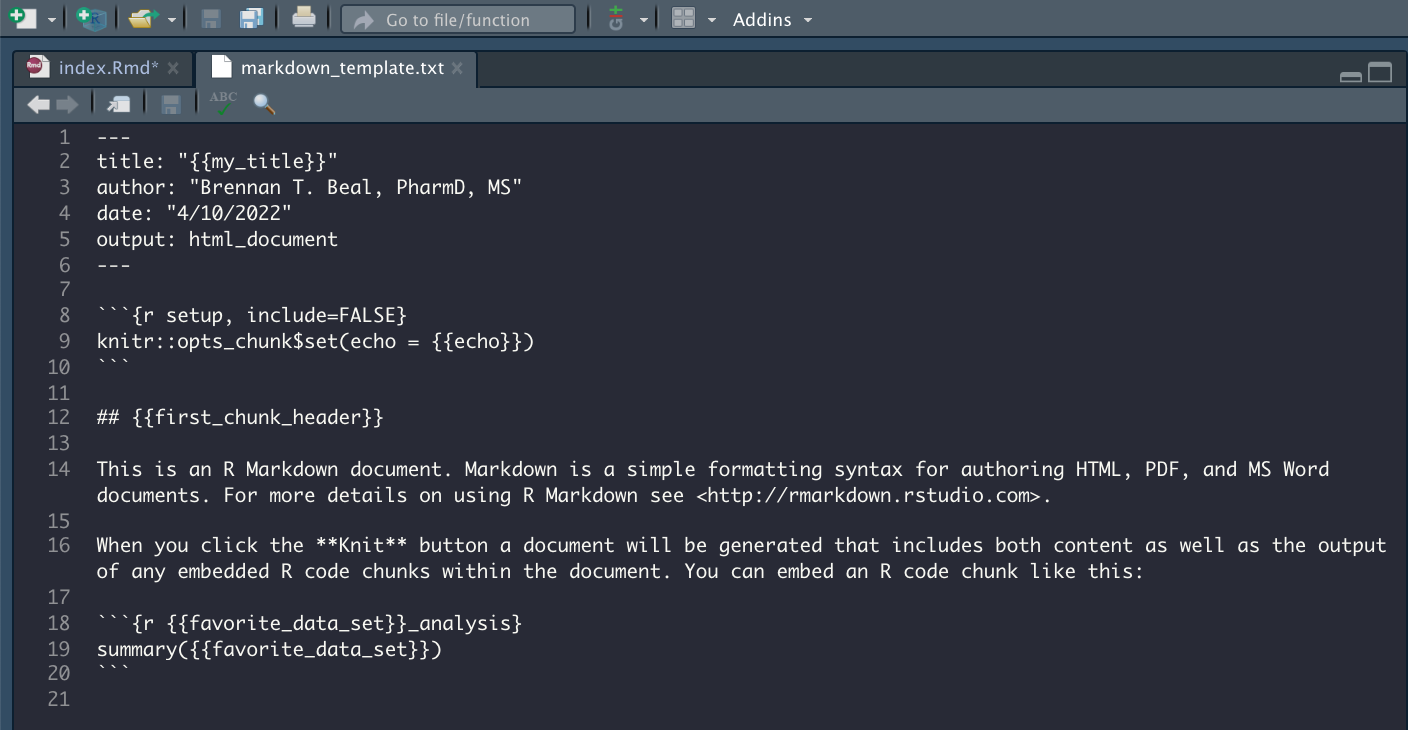Click the file icon on markdown_template.txt tab
The width and height of the screenshot is (1408, 730).
point(220,68)
